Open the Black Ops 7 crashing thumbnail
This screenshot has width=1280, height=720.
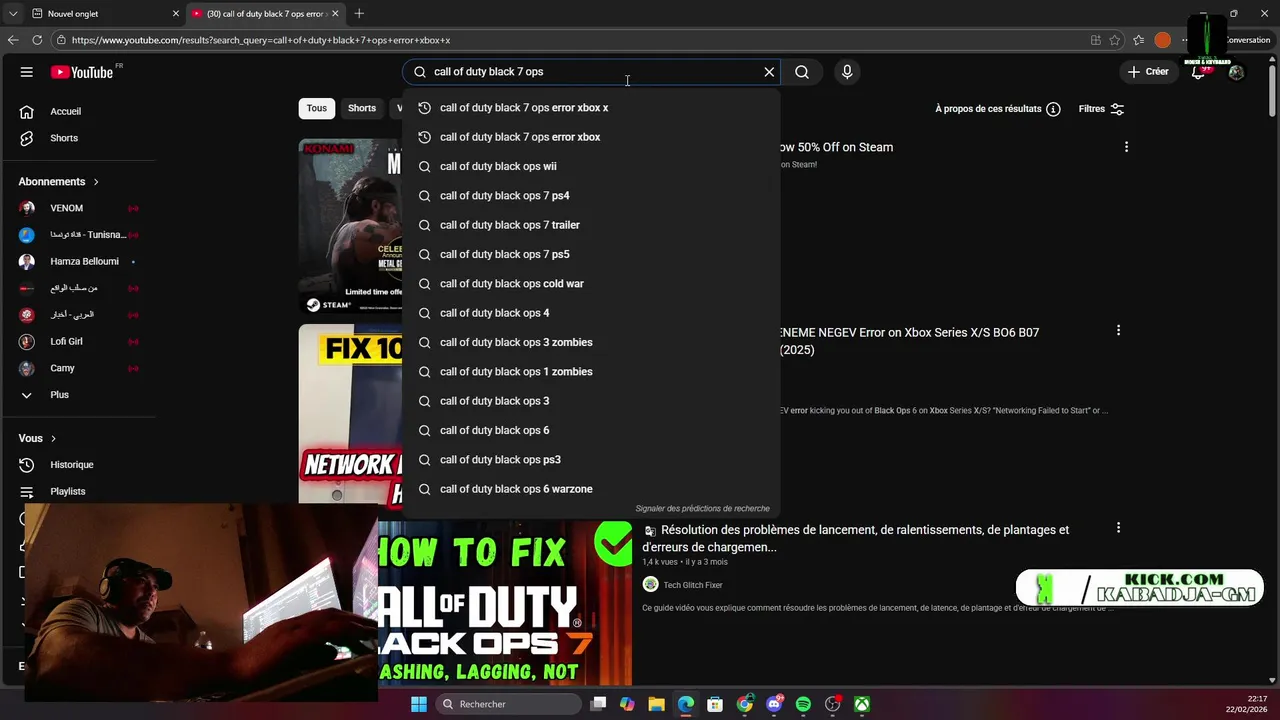(505, 604)
